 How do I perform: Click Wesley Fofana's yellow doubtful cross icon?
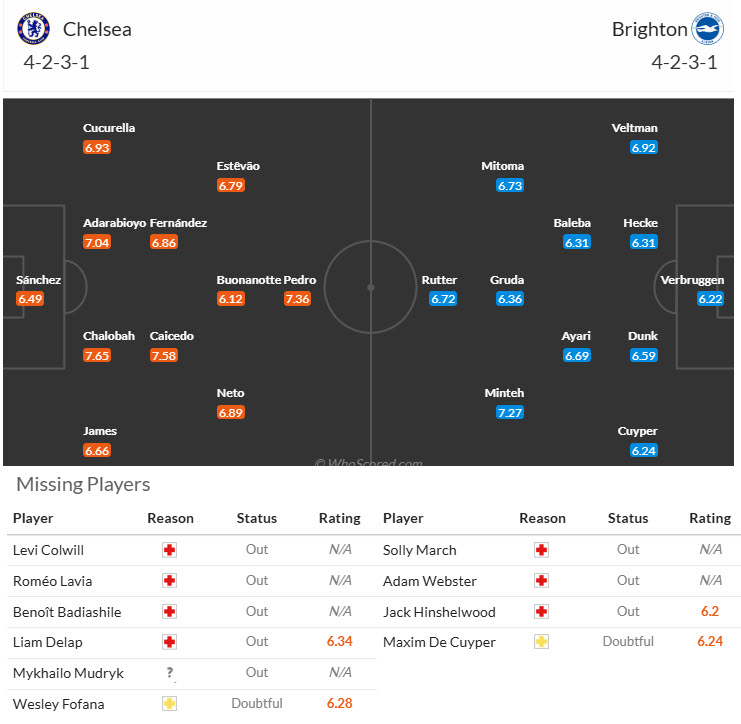pyautogui.click(x=170, y=704)
